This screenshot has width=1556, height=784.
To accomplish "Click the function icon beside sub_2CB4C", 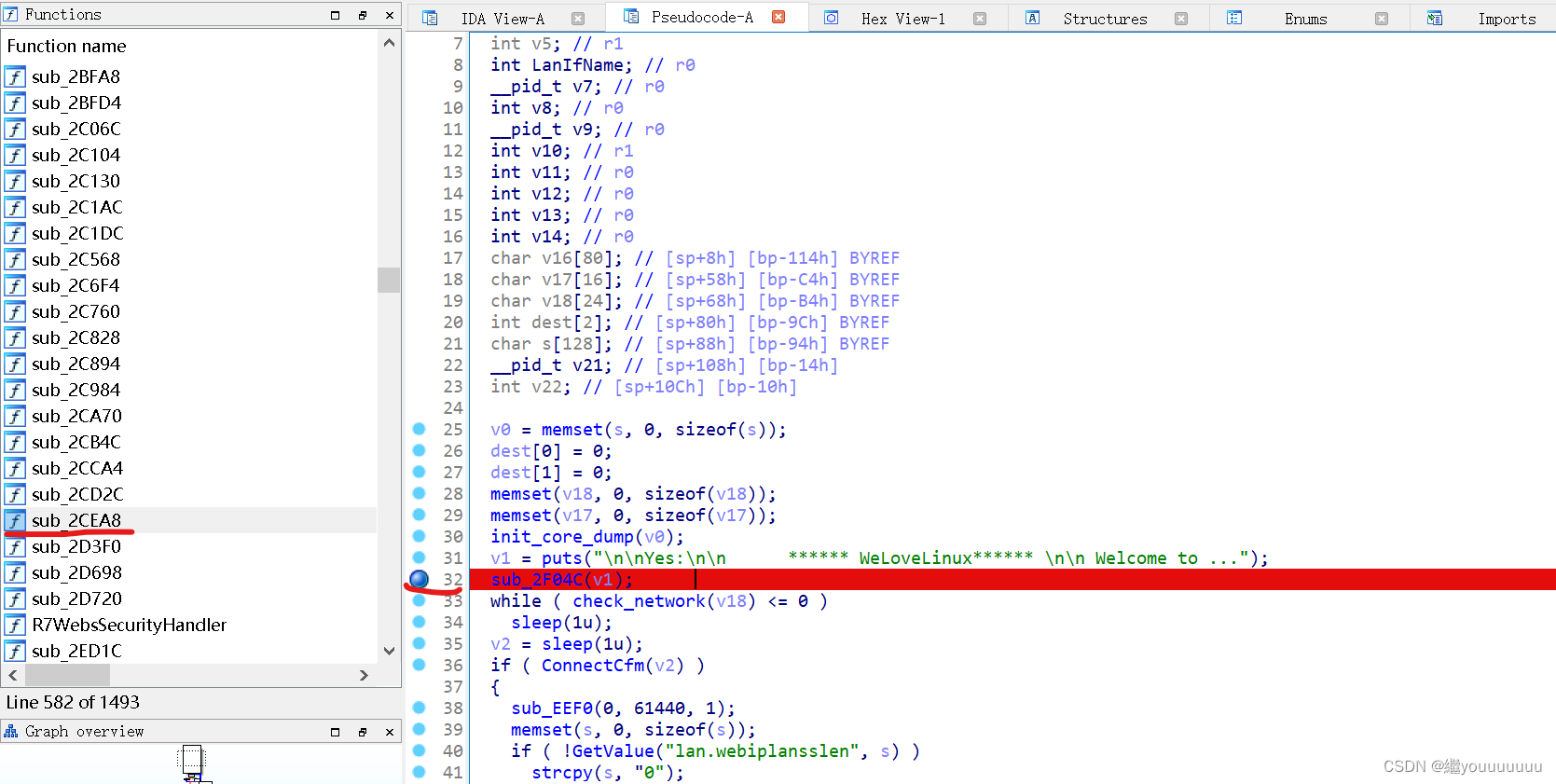I will coord(15,442).
